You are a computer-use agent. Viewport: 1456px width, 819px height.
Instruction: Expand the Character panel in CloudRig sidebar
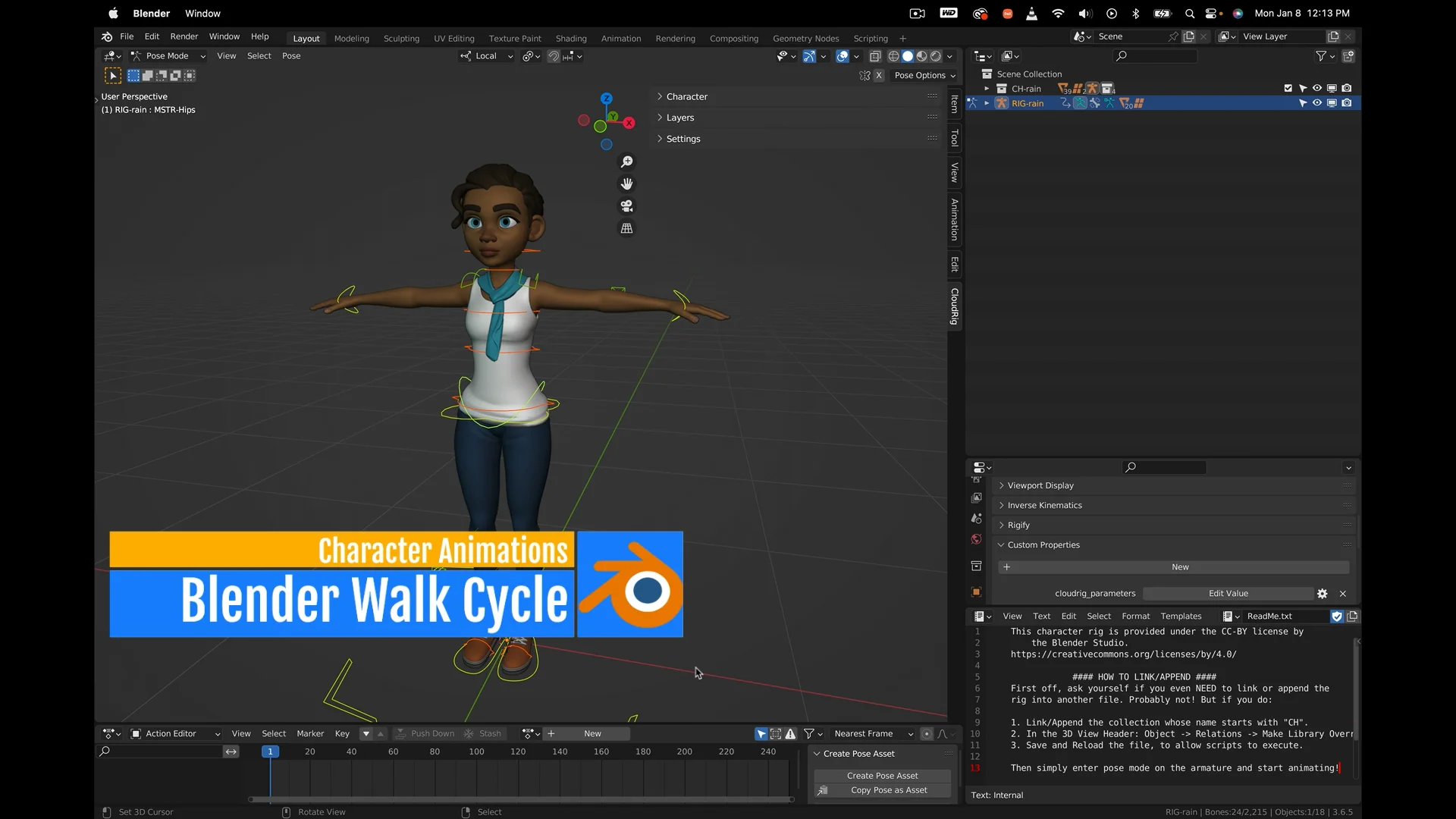point(686,97)
